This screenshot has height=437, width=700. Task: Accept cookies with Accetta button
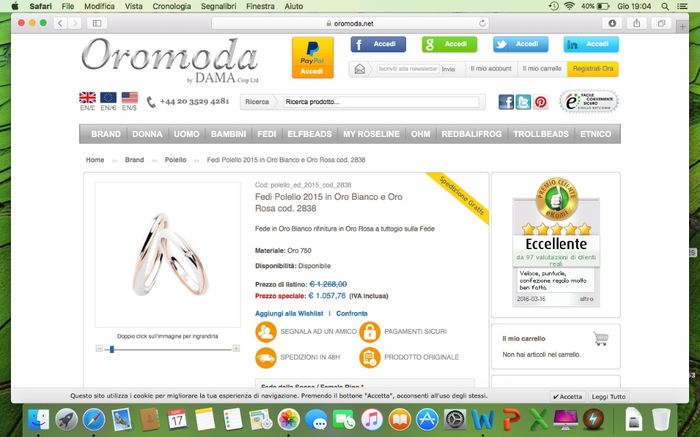click(x=567, y=396)
